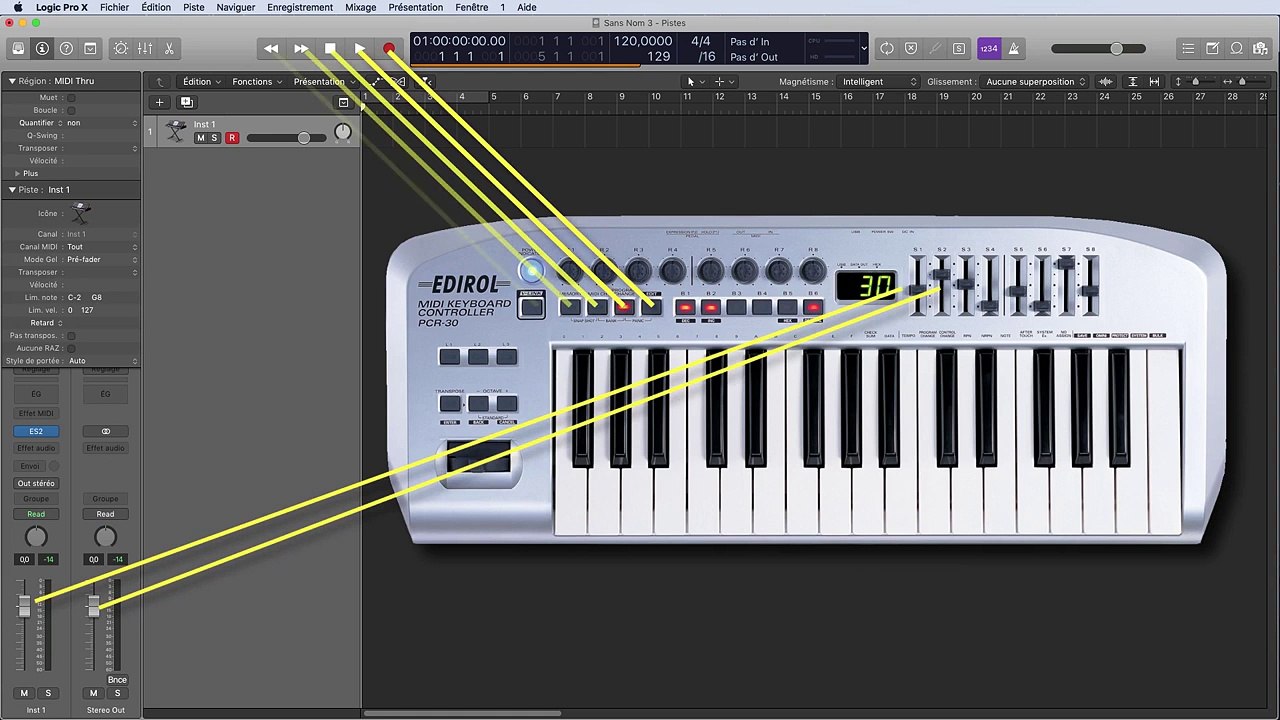Record-enable the Inst 1 track
This screenshot has width=1280, height=720.
tap(232, 138)
